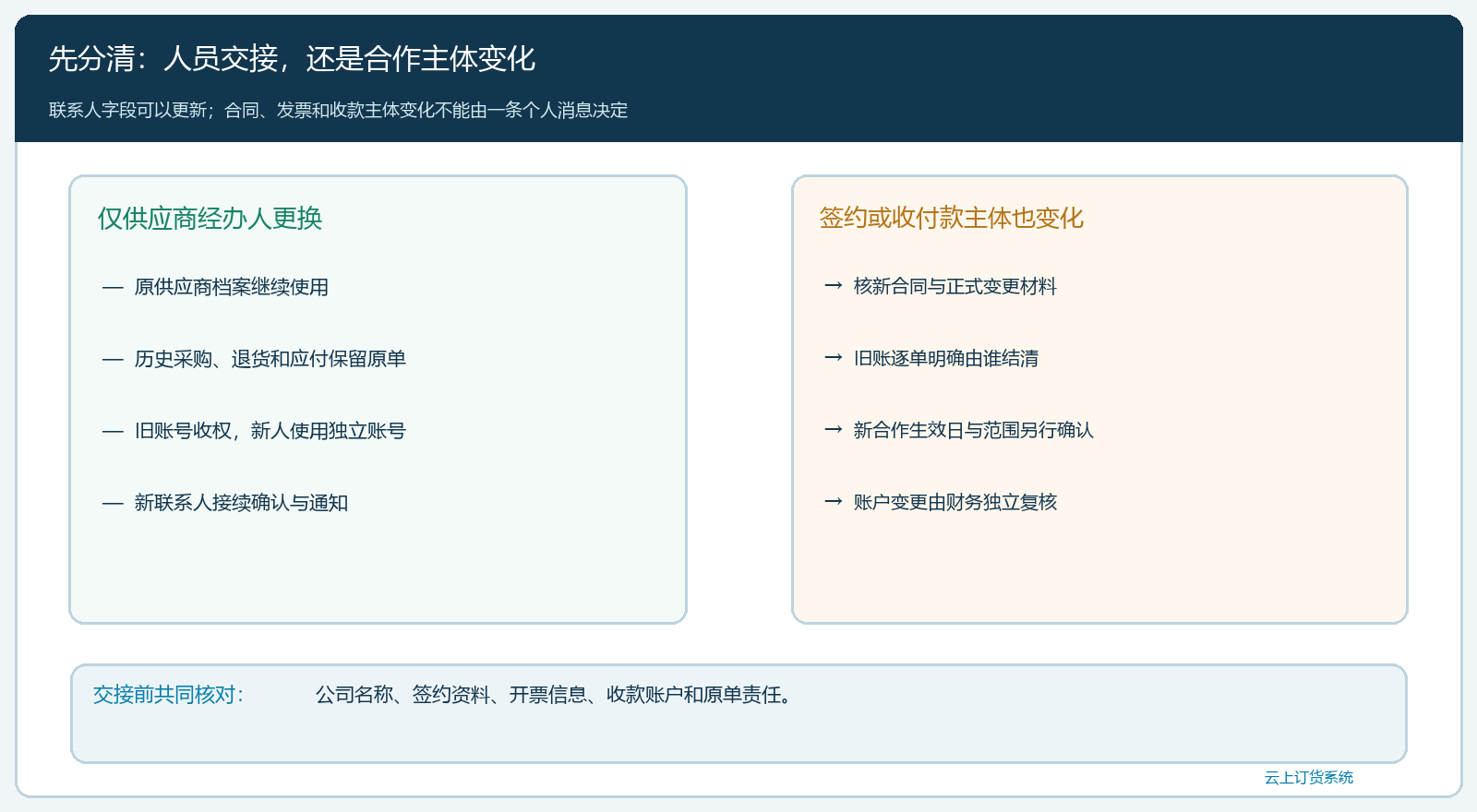The image size is (1477, 812).
Task: Click the heading '仅供应商经办人更换'
Action: coord(210,219)
